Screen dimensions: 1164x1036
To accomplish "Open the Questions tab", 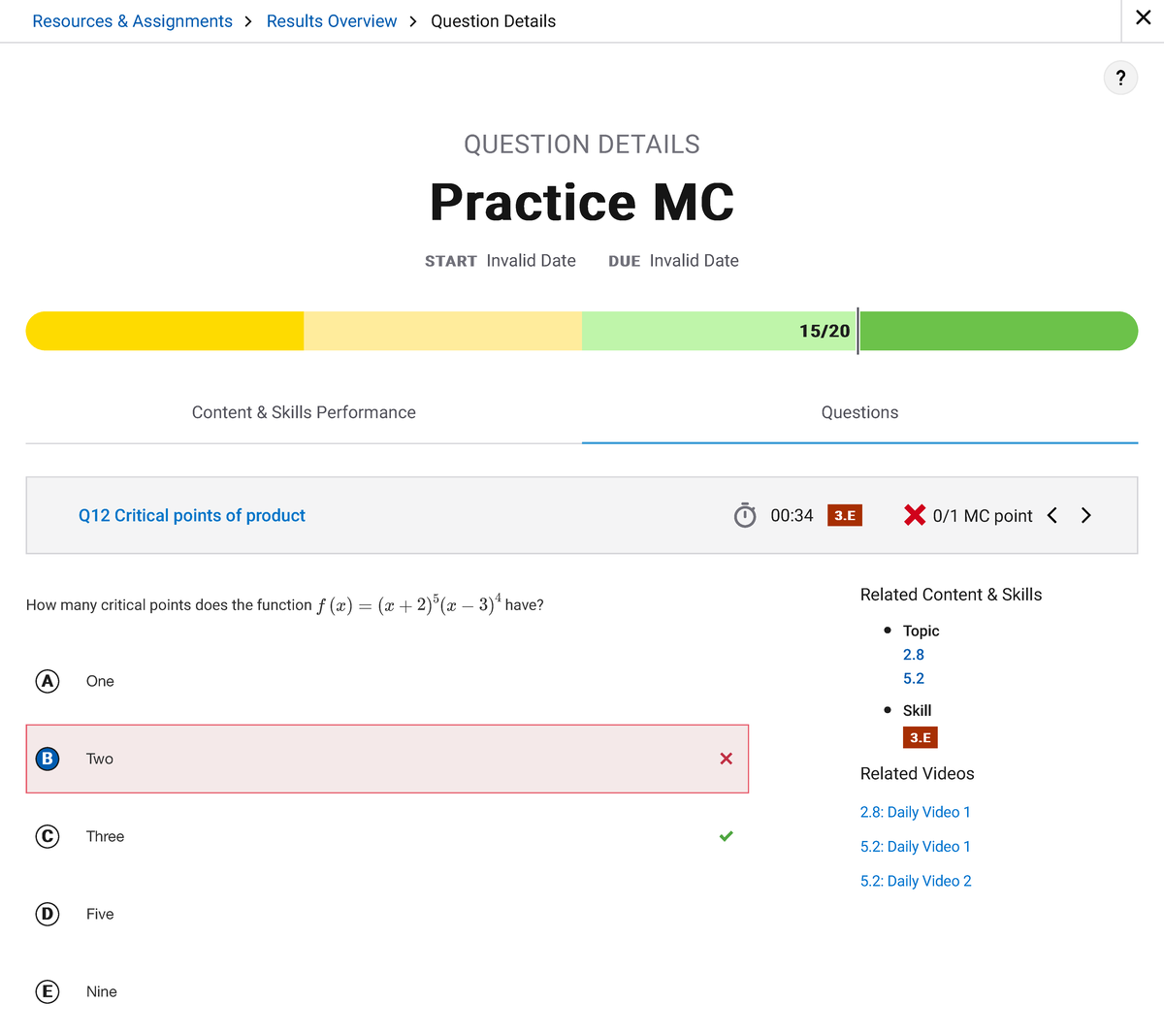I will 859,412.
